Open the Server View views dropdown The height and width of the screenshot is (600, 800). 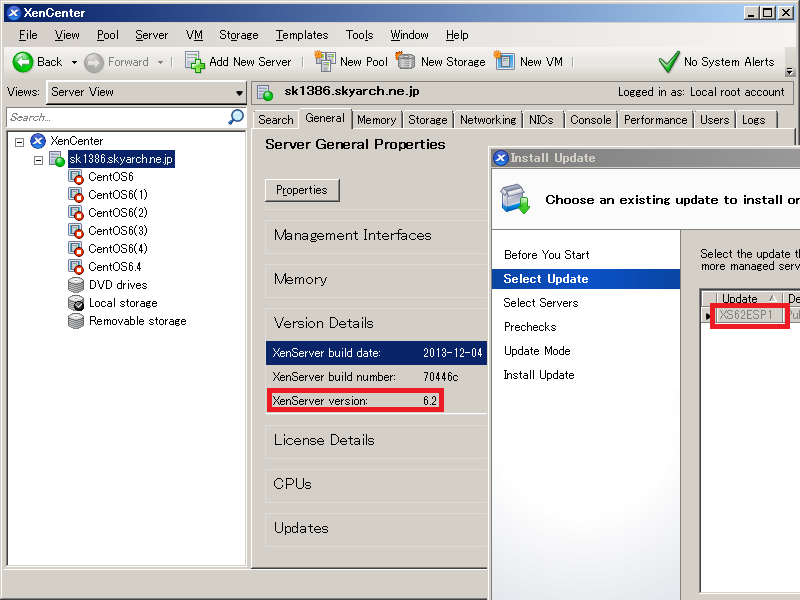pyautogui.click(x=239, y=92)
